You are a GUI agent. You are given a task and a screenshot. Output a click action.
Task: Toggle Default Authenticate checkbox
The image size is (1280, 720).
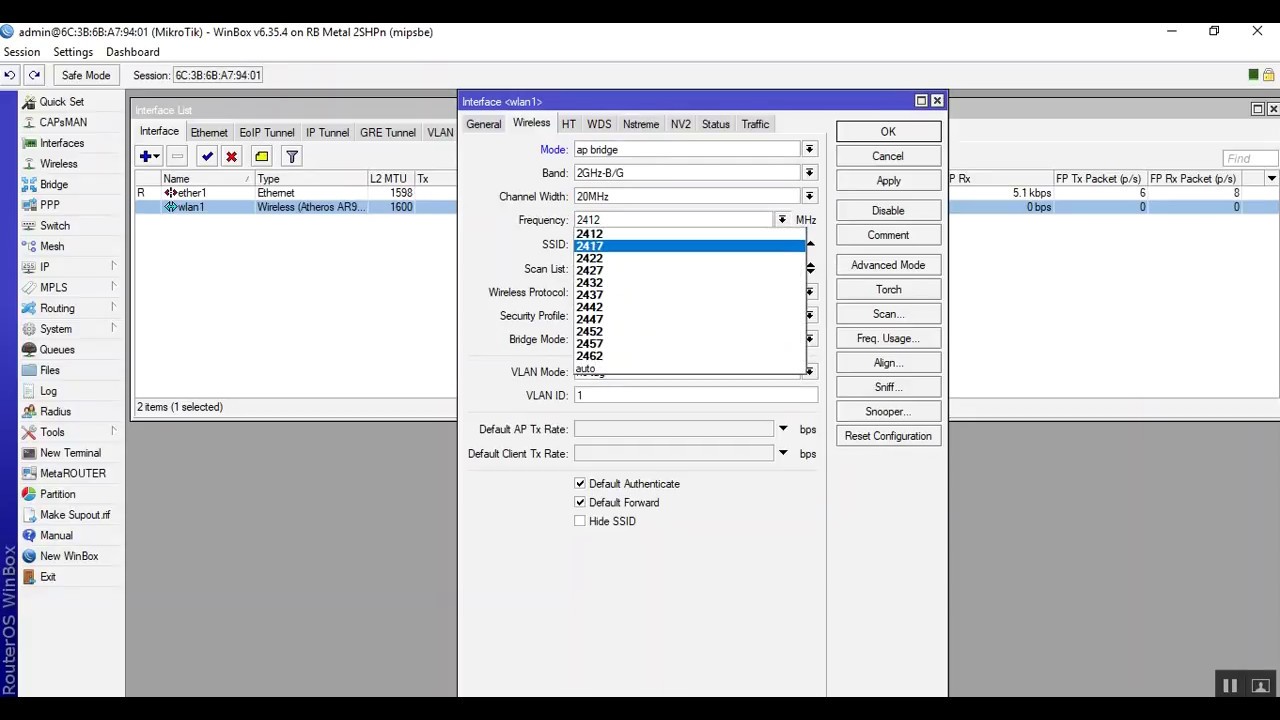580,484
